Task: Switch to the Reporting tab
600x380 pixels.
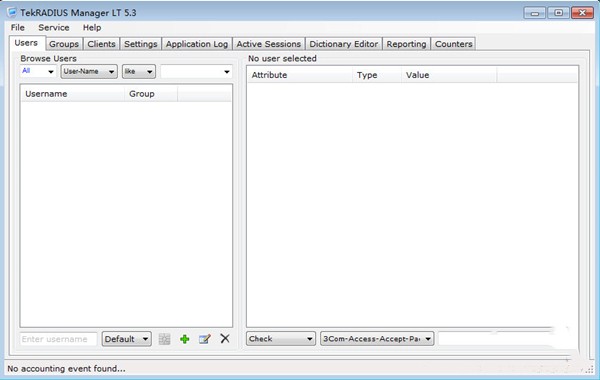Action: click(406, 44)
